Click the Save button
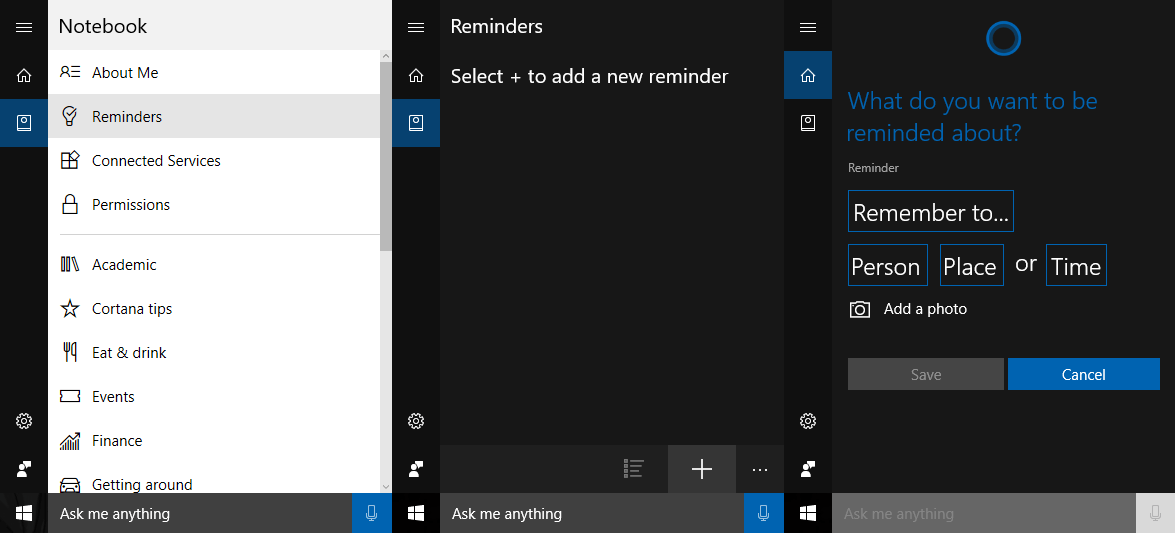The image size is (1175, 533). (x=925, y=374)
